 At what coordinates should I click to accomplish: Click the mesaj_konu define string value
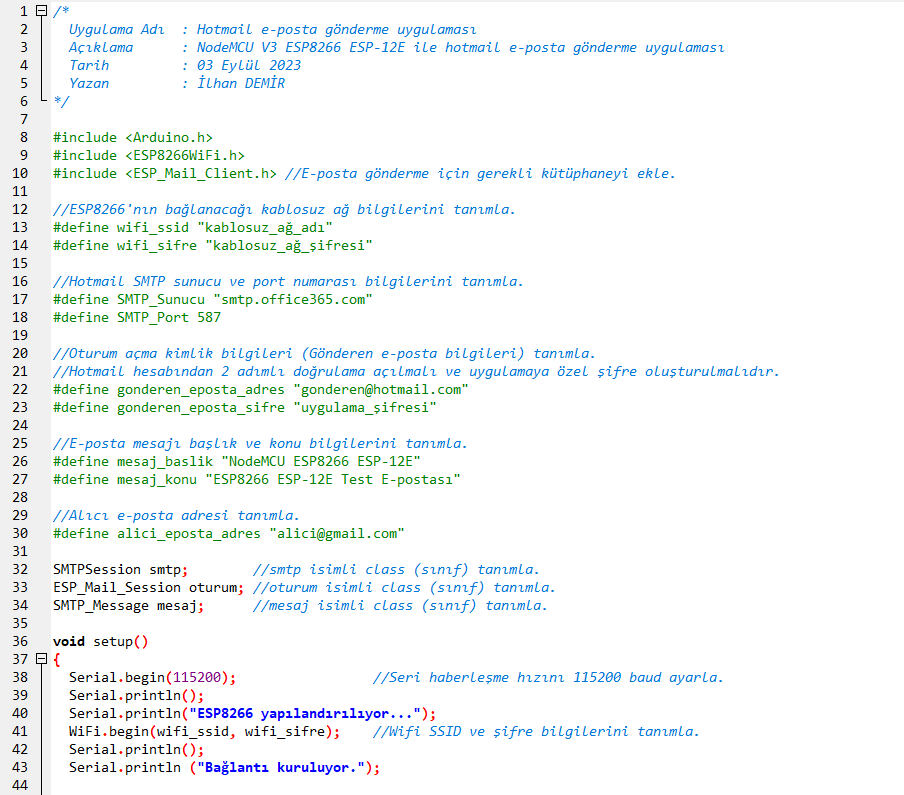click(332, 479)
